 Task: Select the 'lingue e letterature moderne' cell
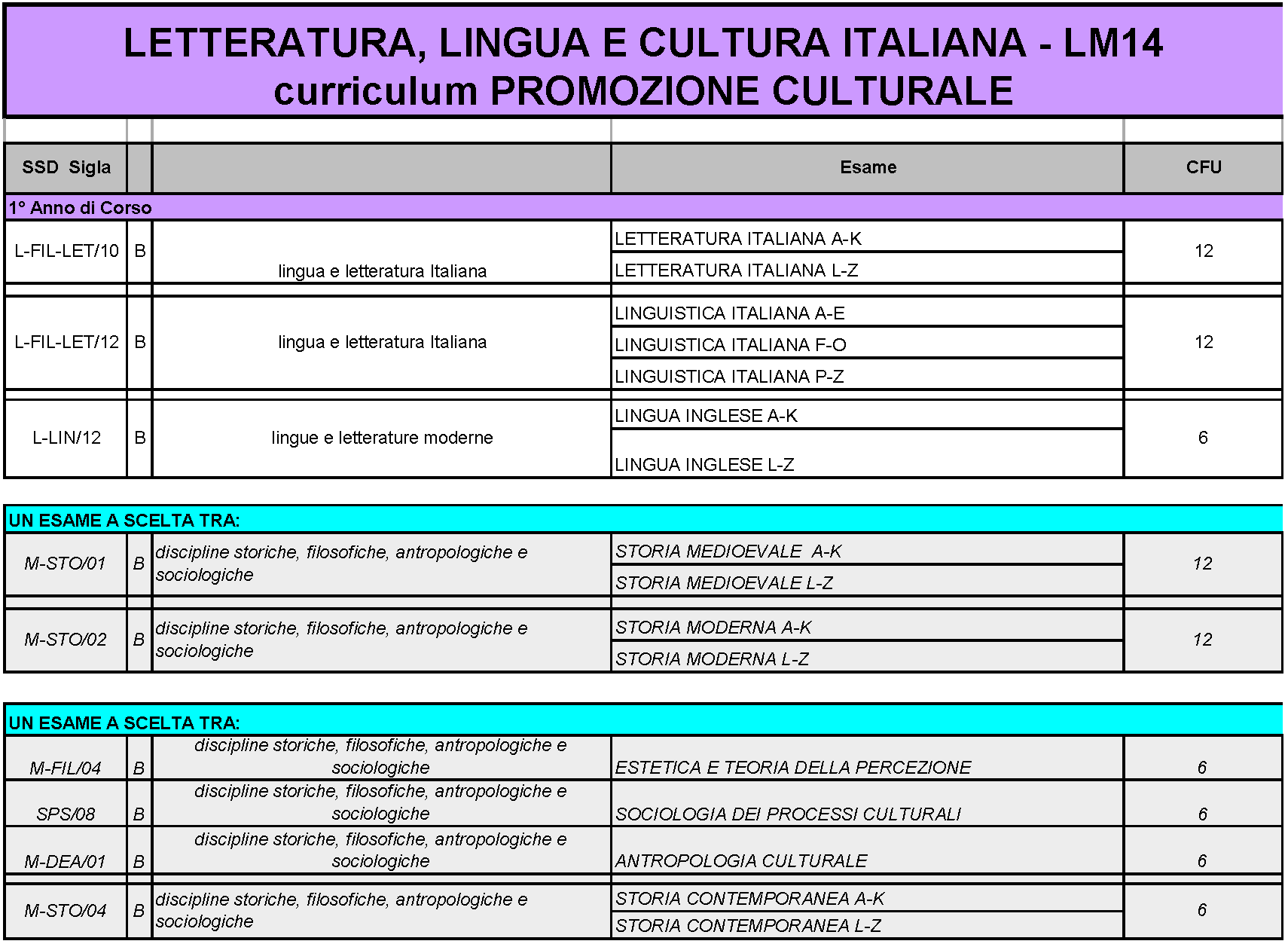[x=382, y=438]
